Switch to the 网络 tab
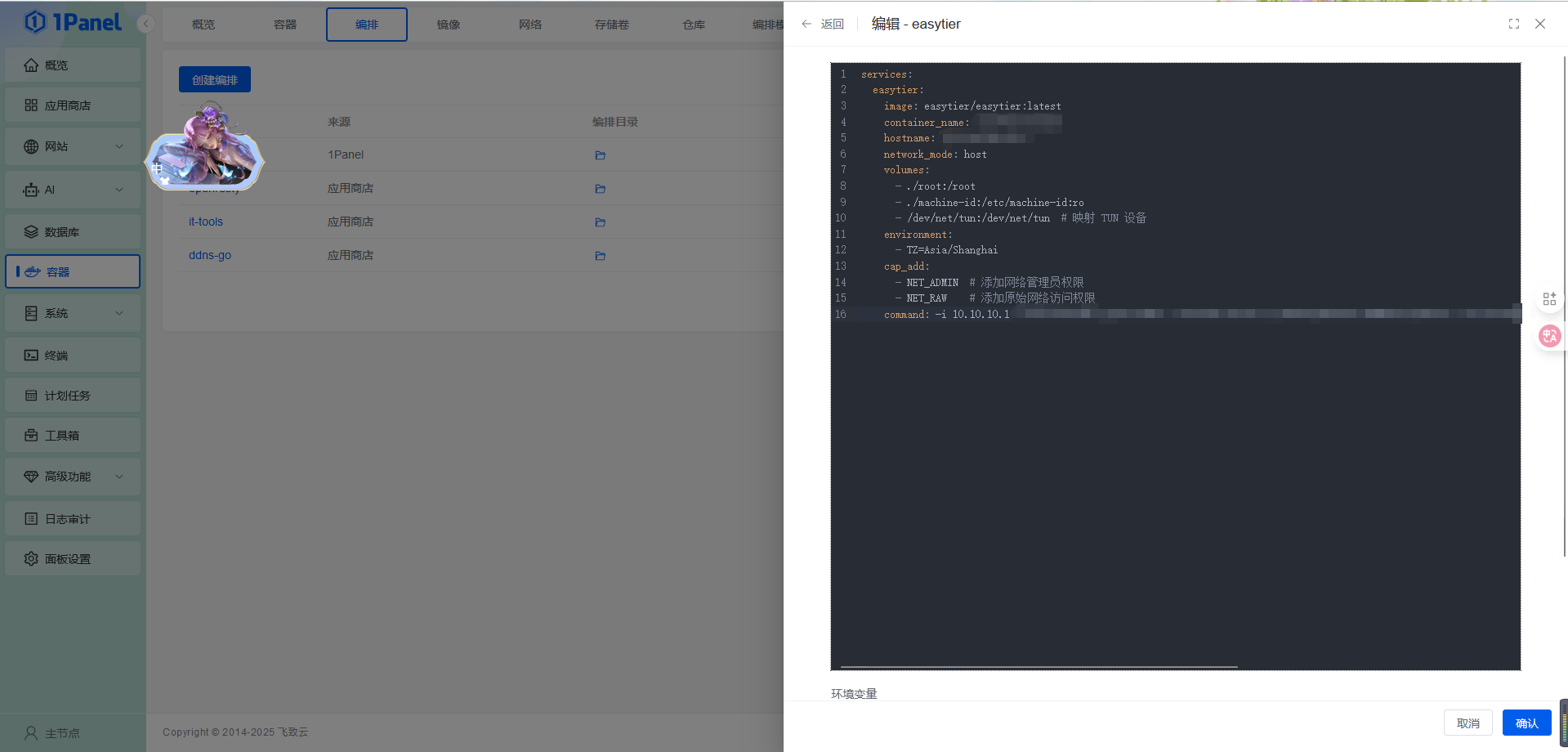The height and width of the screenshot is (752, 1568). [529, 25]
